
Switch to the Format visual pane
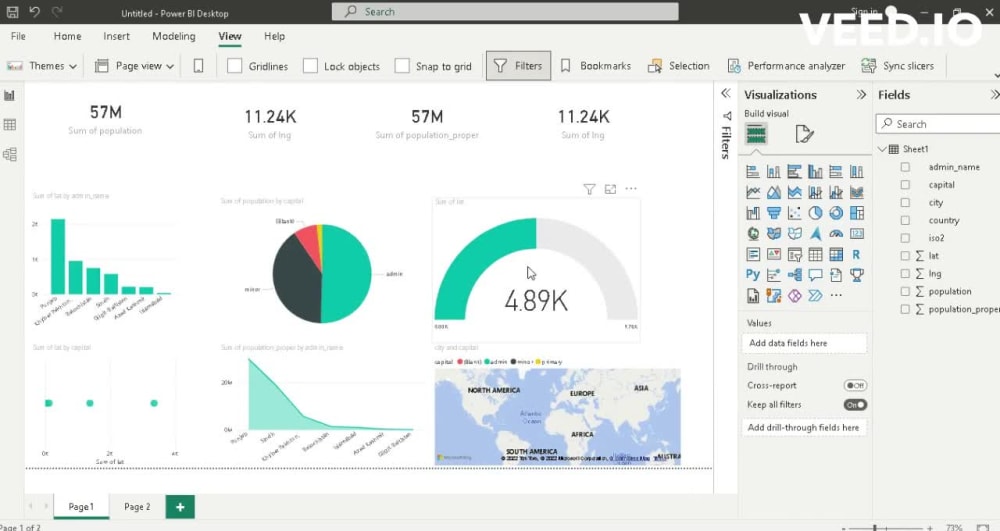[x=804, y=135]
